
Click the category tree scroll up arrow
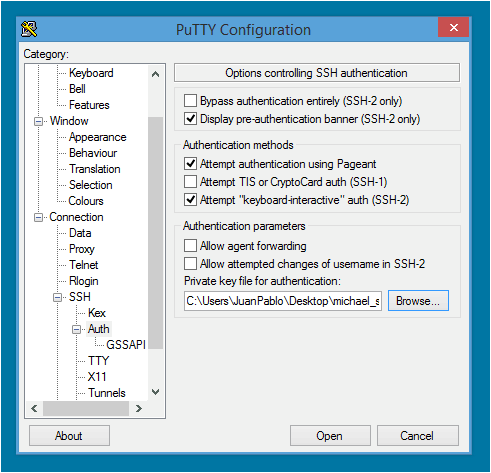point(155,74)
